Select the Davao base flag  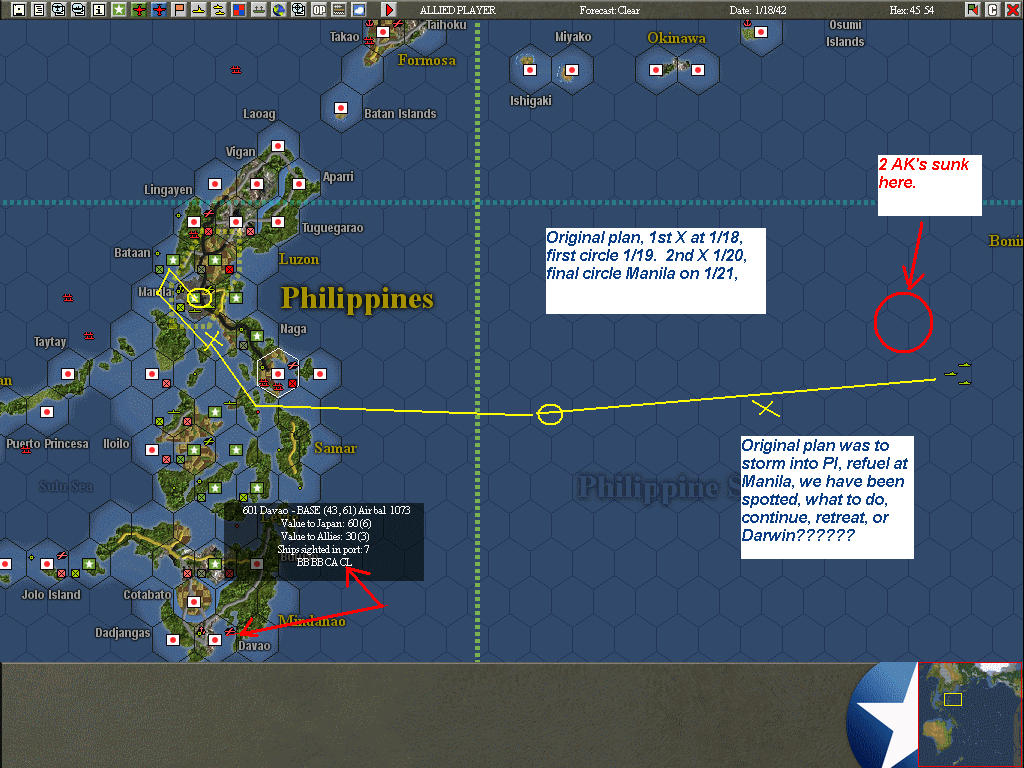pos(215,639)
